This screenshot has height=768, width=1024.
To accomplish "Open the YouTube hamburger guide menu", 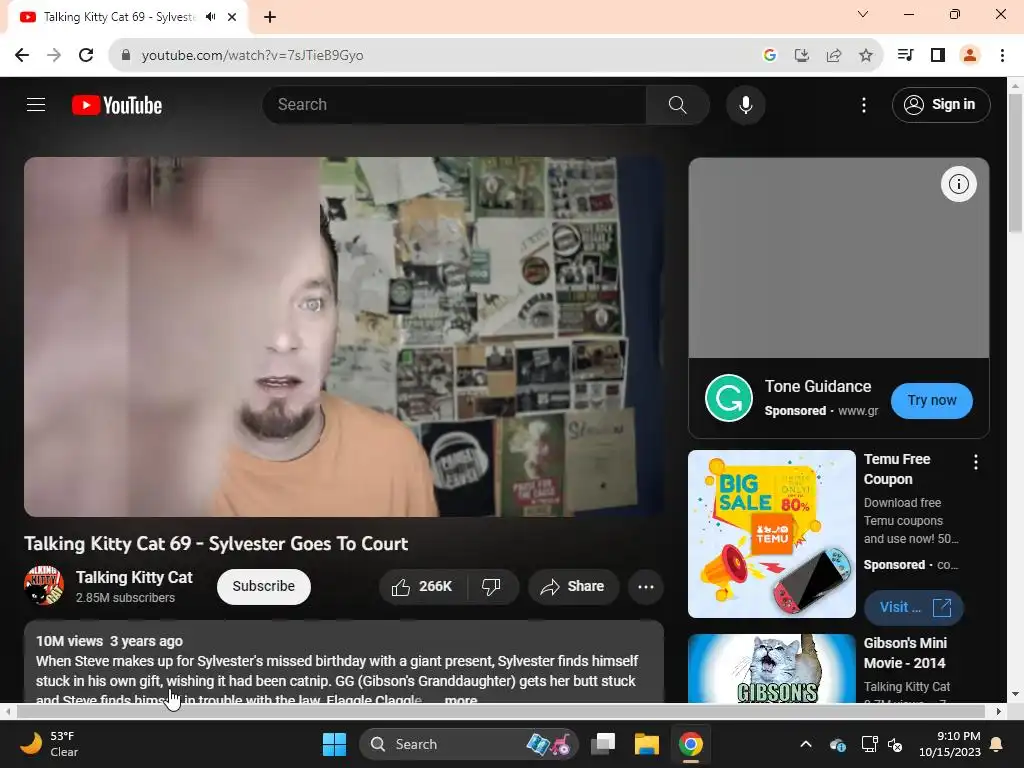I will pyautogui.click(x=36, y=104).
